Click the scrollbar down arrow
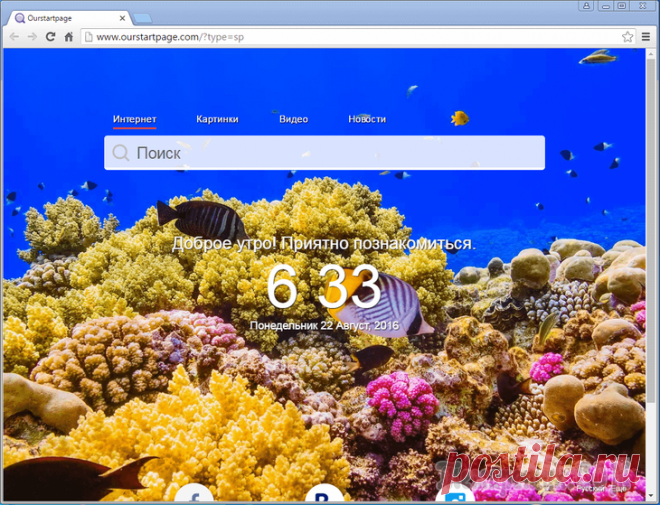Screen dimensions: 660x505 click(x=651, y=496)
